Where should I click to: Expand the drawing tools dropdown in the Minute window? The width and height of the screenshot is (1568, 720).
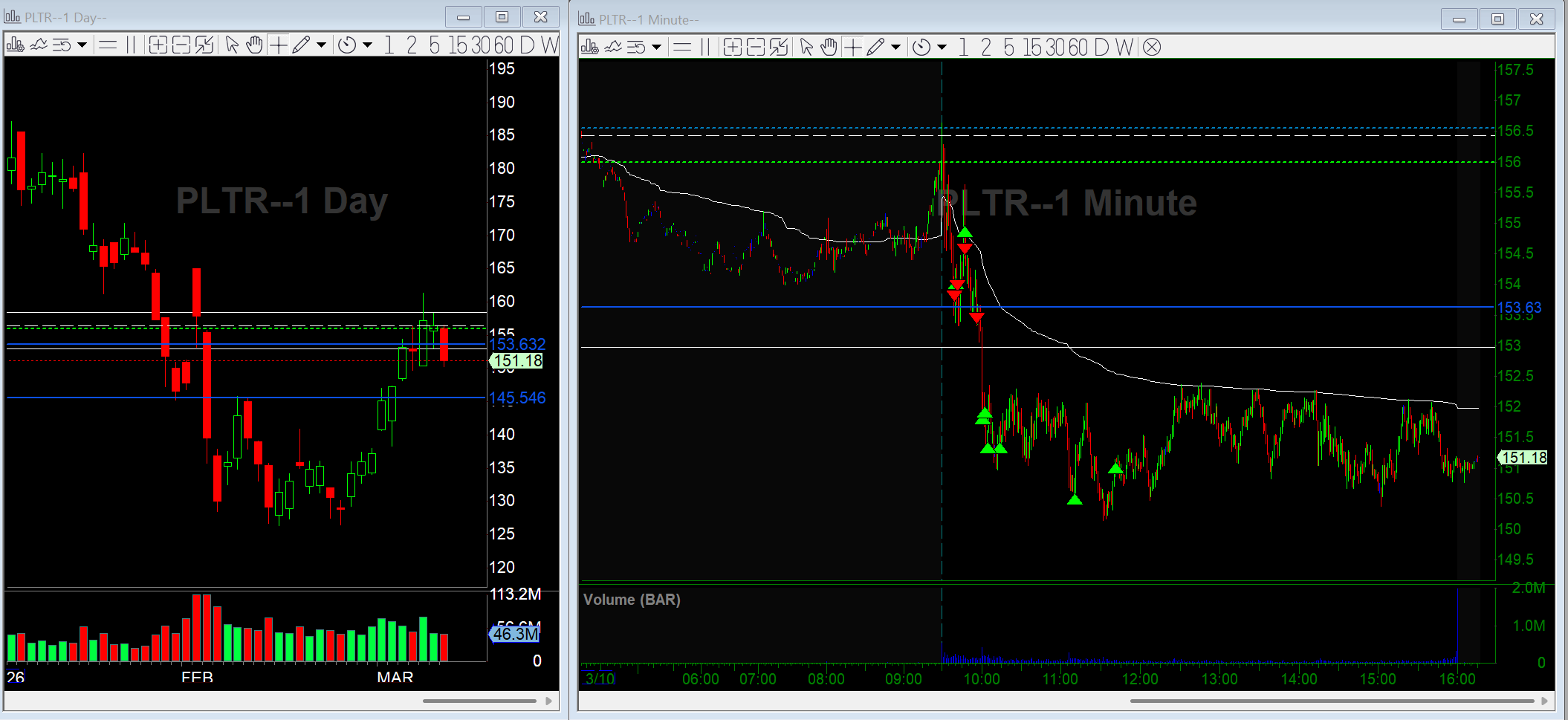[x=895, y=48]
